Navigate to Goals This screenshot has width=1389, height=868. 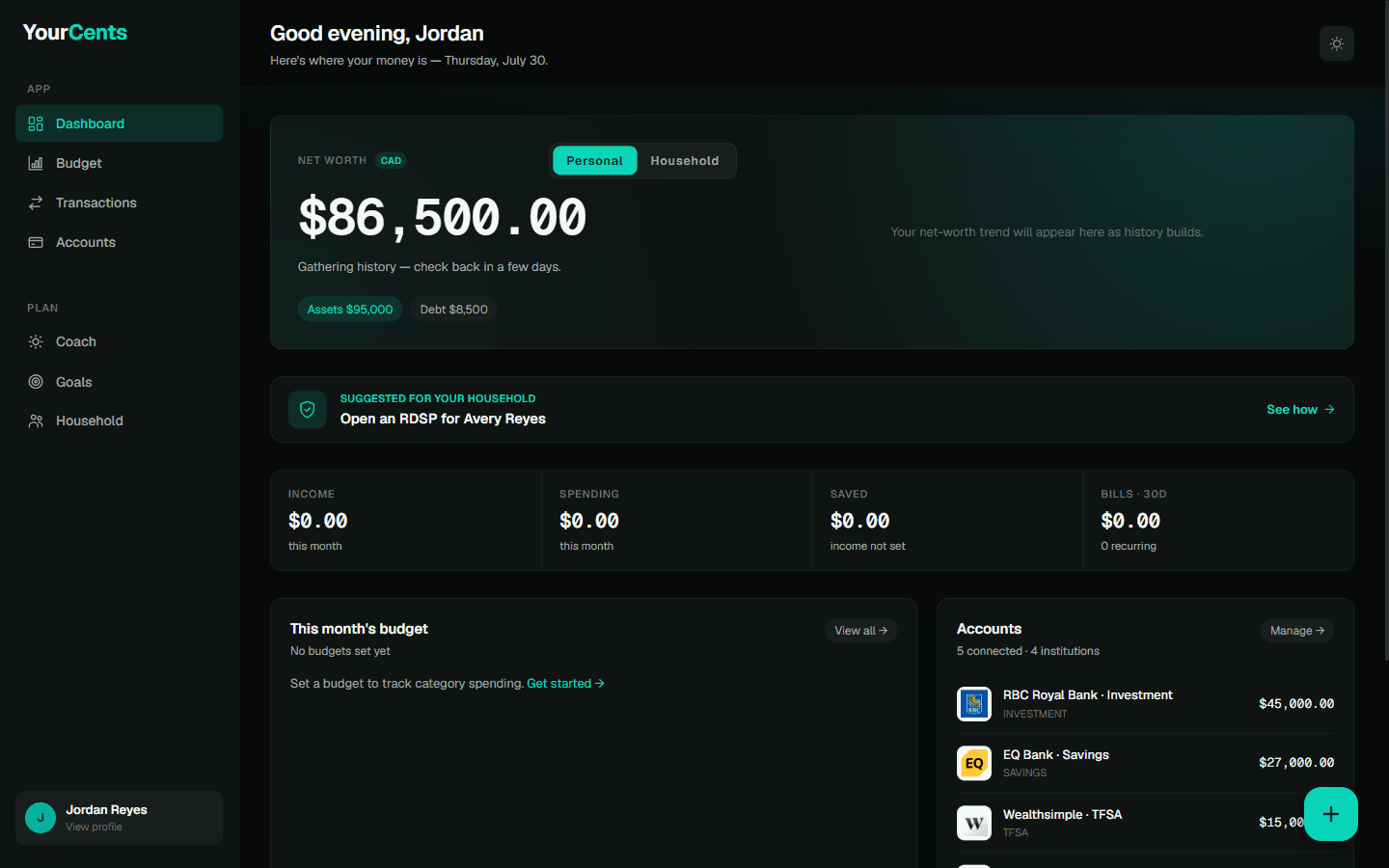coord(120,382)
